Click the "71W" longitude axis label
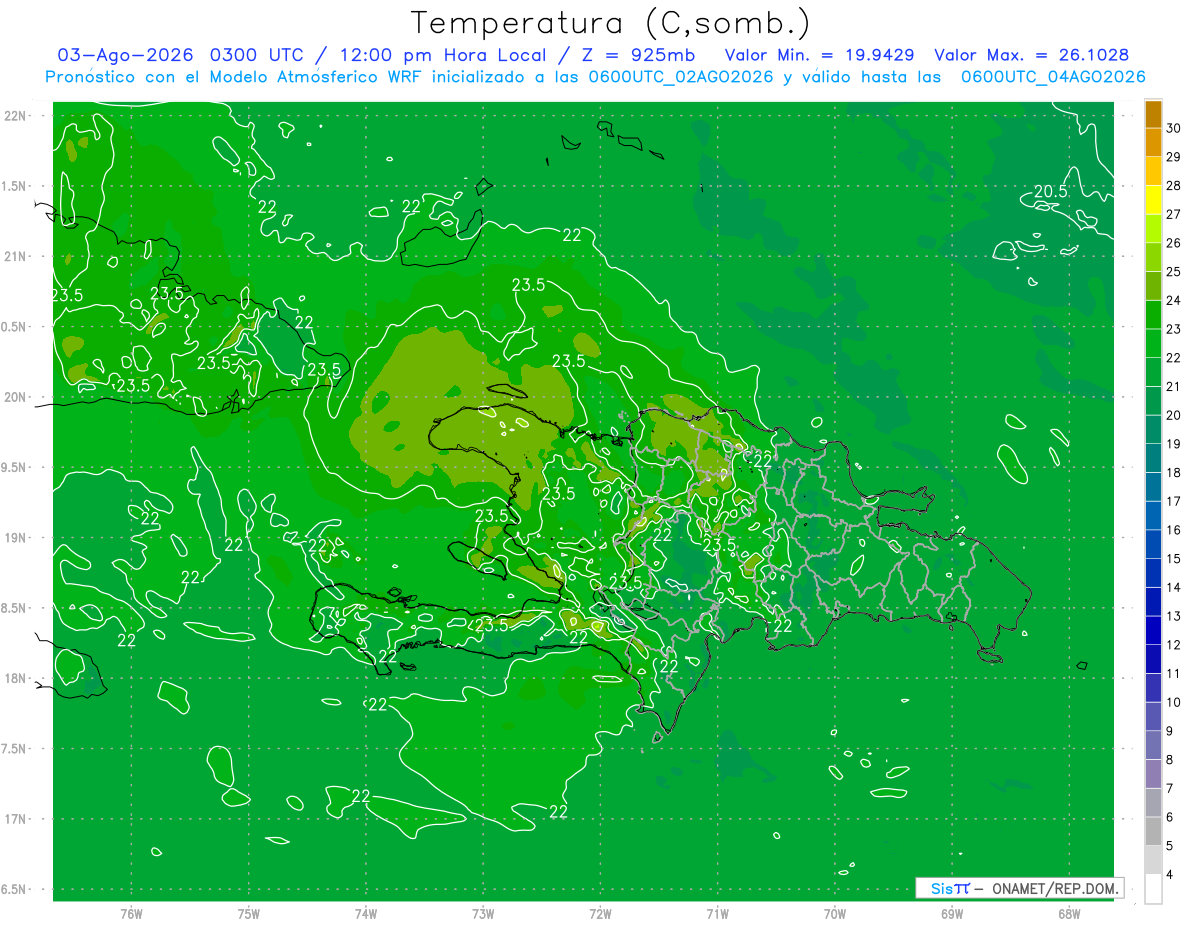1200x927 pixels. 717,914
